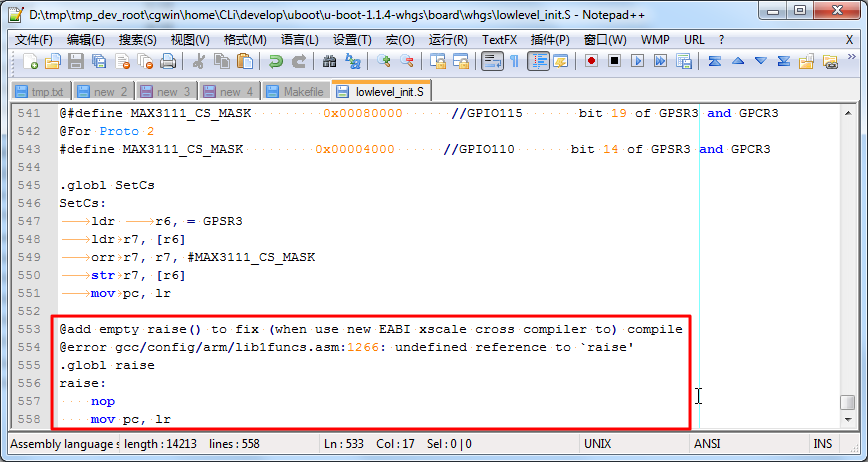The height and width of the screenshot is (462, 868).
Task: Toggle show all characters pilcrow icon
Action: [514, 61]
